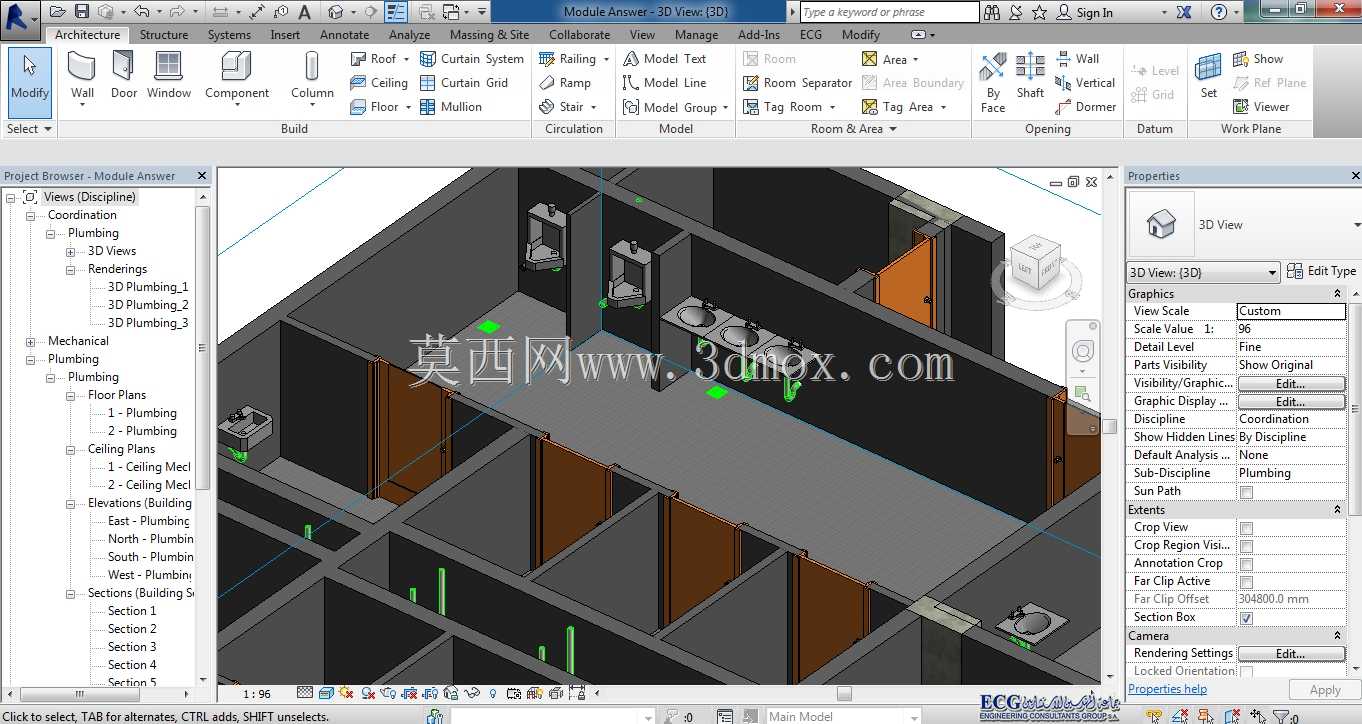Image resolution: width=1362 pixels, height=724 pixels.
Task: Collapse the Graphics properties section
Action: coord(1337,294)
